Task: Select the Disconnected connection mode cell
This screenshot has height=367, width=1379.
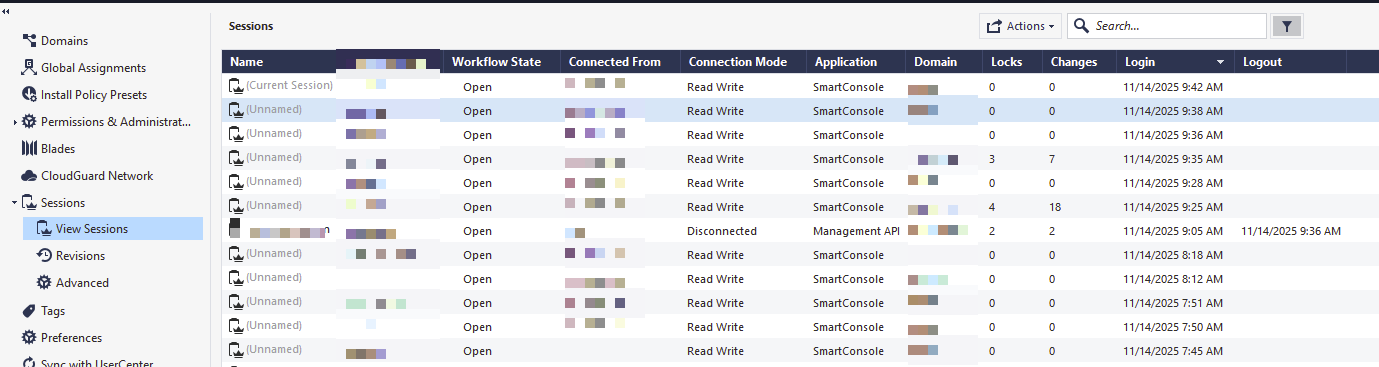Action: tap(722, 231)
